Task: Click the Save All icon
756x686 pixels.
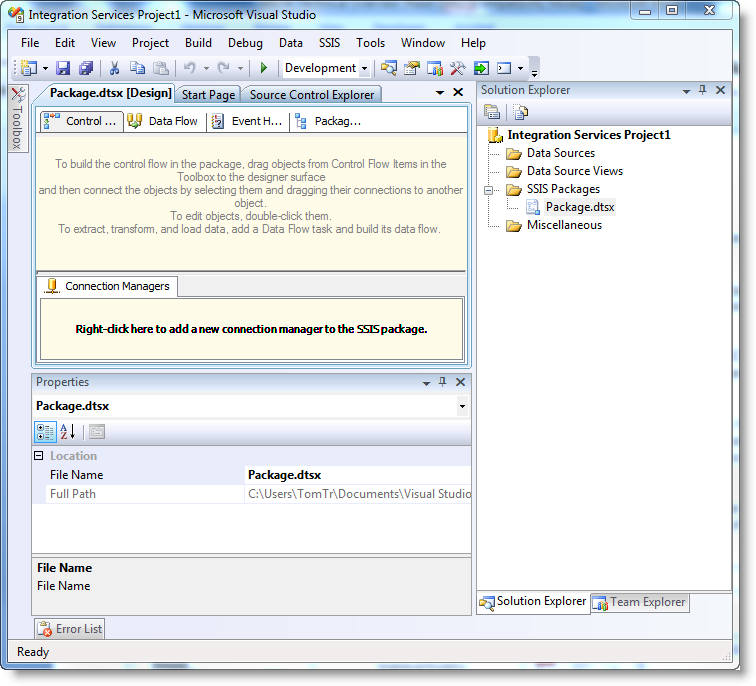Action: coord(86,68)
